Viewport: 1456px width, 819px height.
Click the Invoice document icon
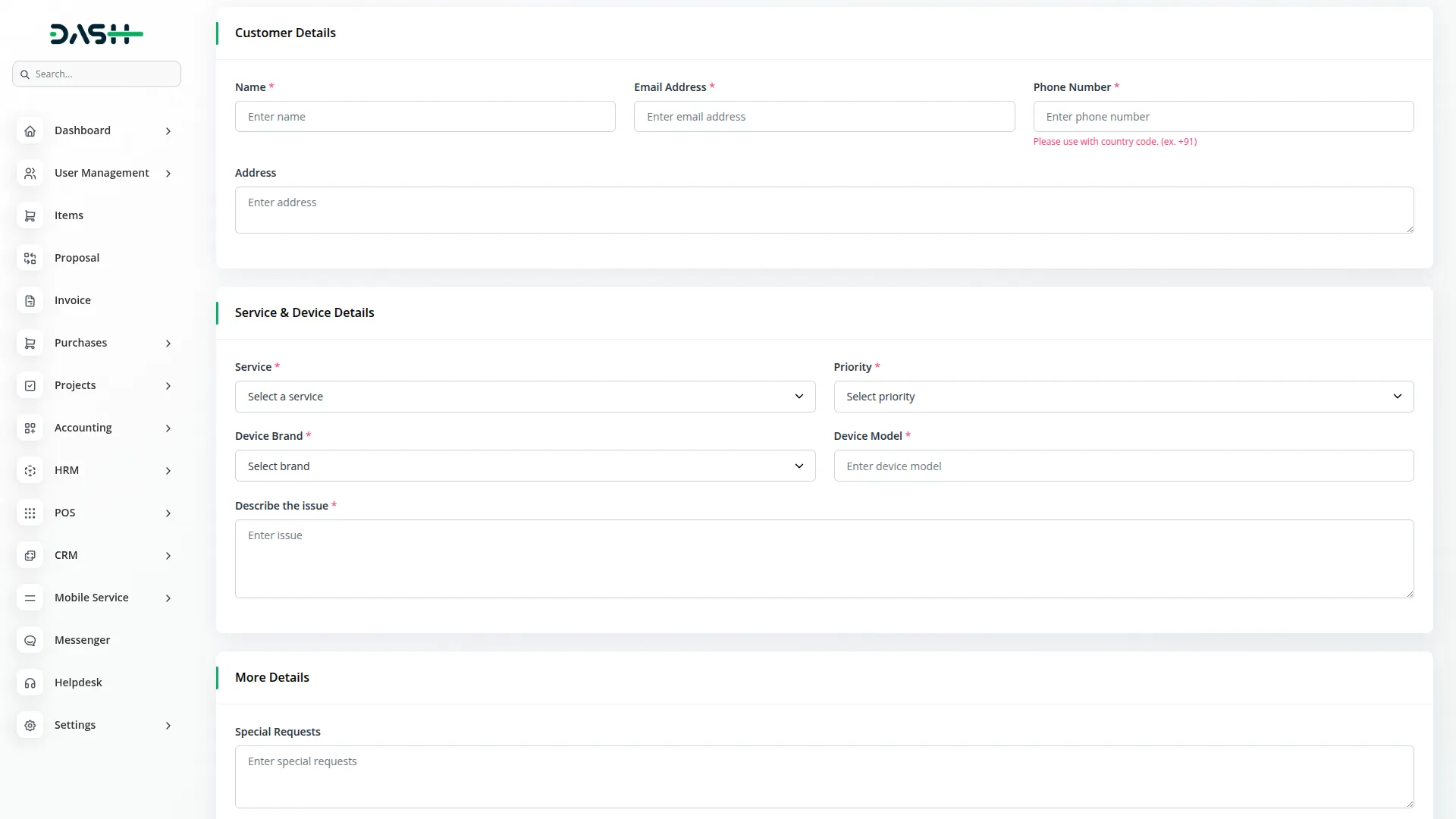coord(30,300)
